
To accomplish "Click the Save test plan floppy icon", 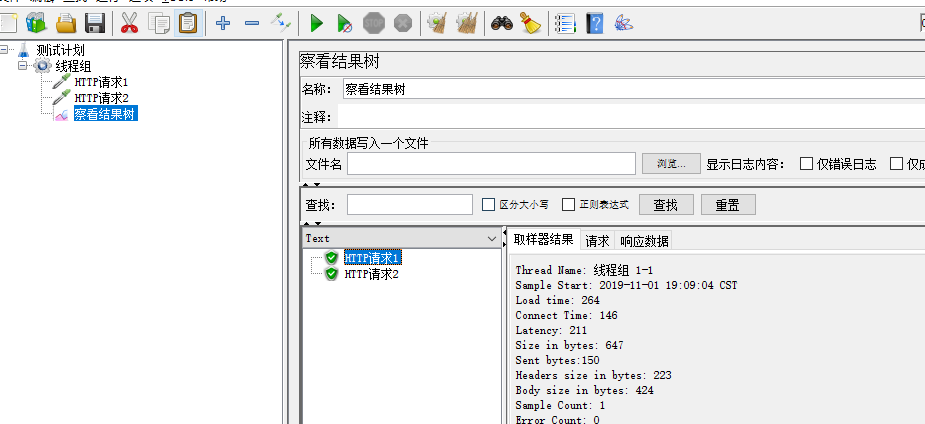I will click(x=95, y=22).
